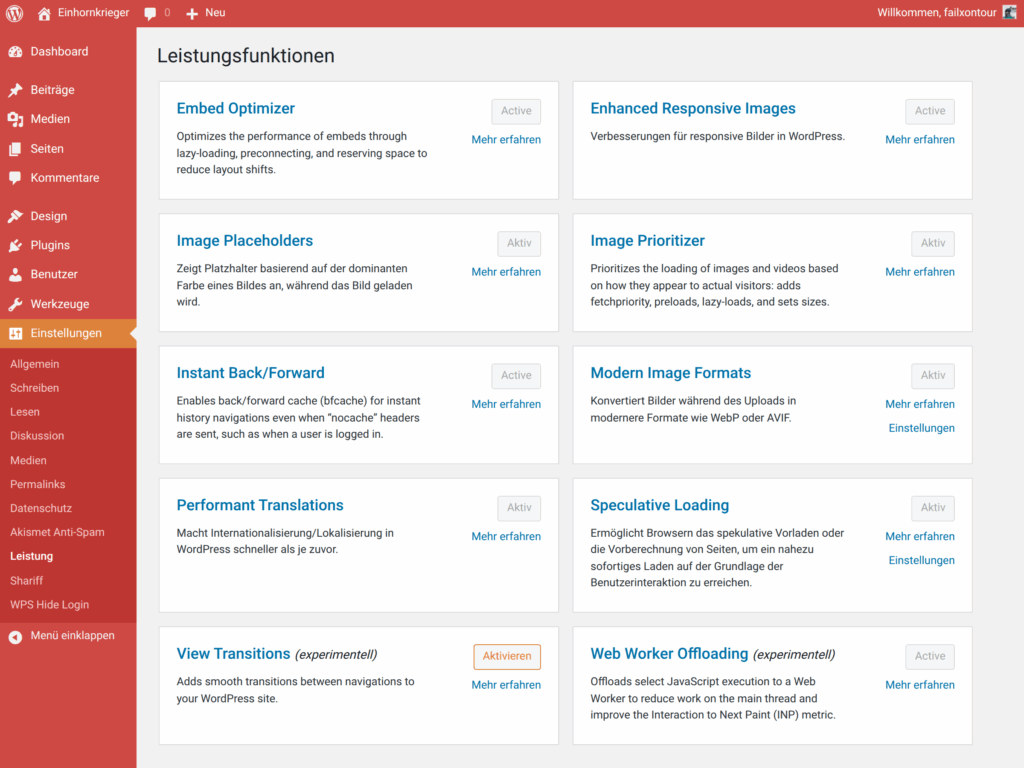Click Aktiv button of Image Placeholders
Viewport: 1024px width, 768px height.
click(x=519, y=243)
